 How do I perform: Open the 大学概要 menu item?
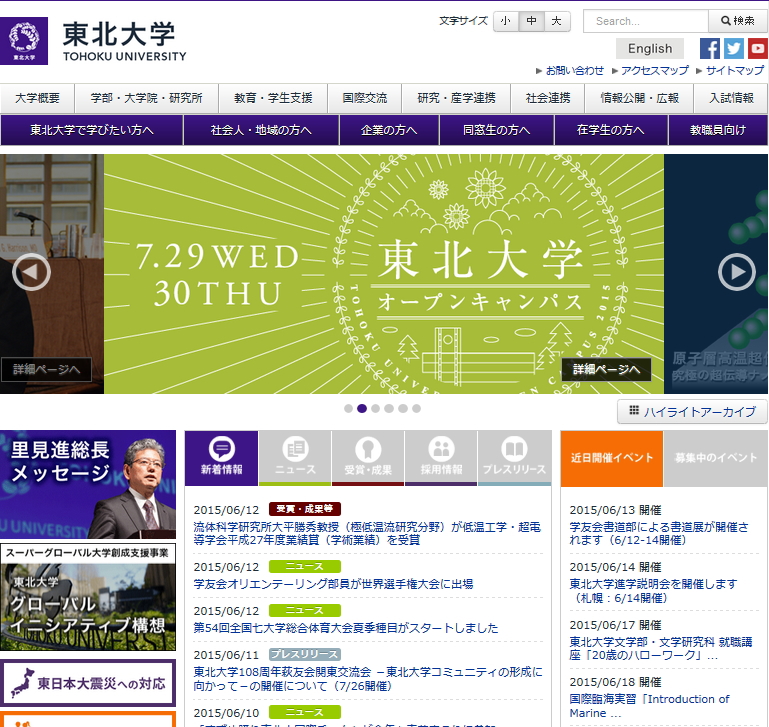coord(37,98)
